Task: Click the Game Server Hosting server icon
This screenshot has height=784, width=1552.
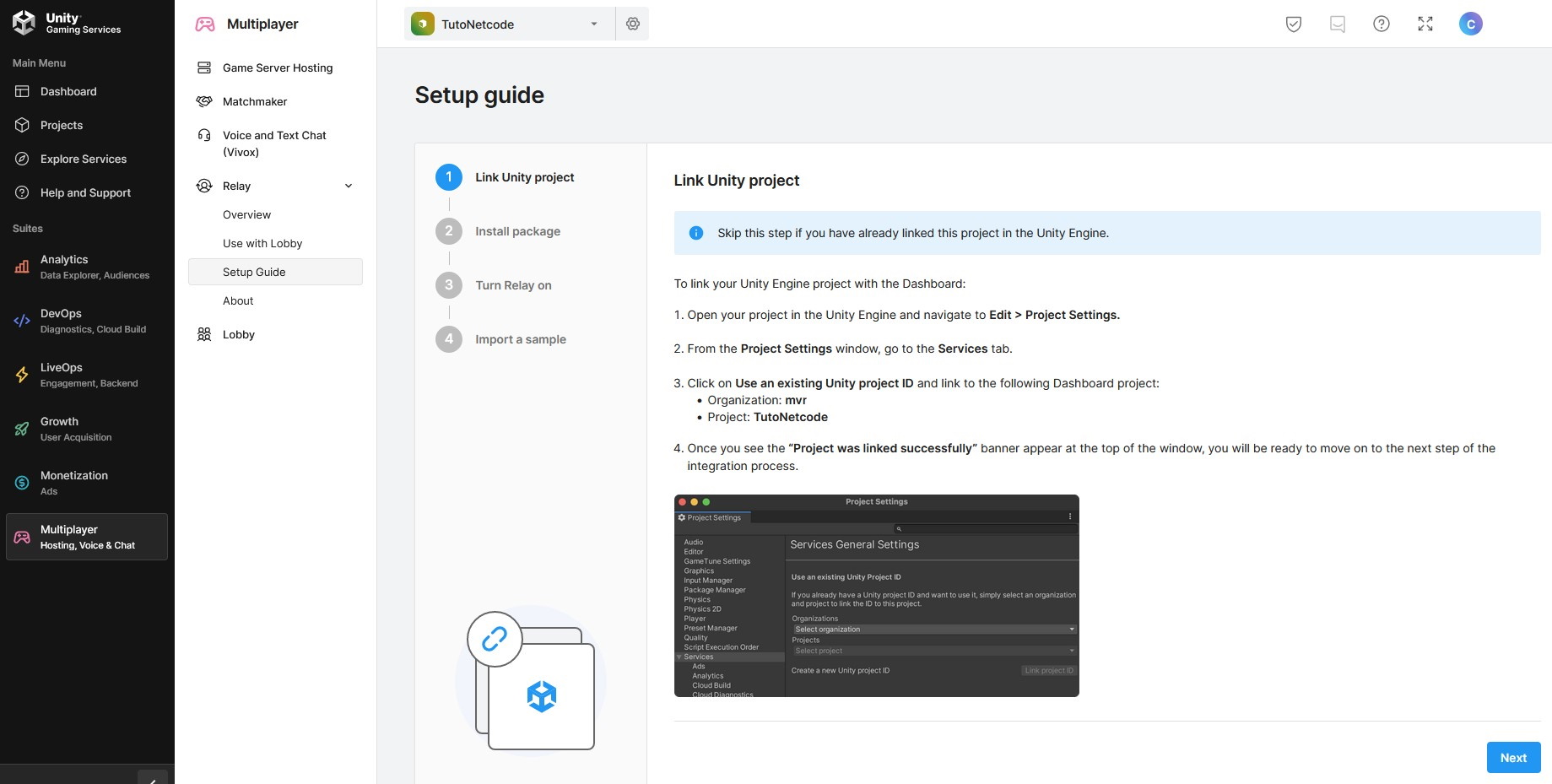Action: click(204, 68)
